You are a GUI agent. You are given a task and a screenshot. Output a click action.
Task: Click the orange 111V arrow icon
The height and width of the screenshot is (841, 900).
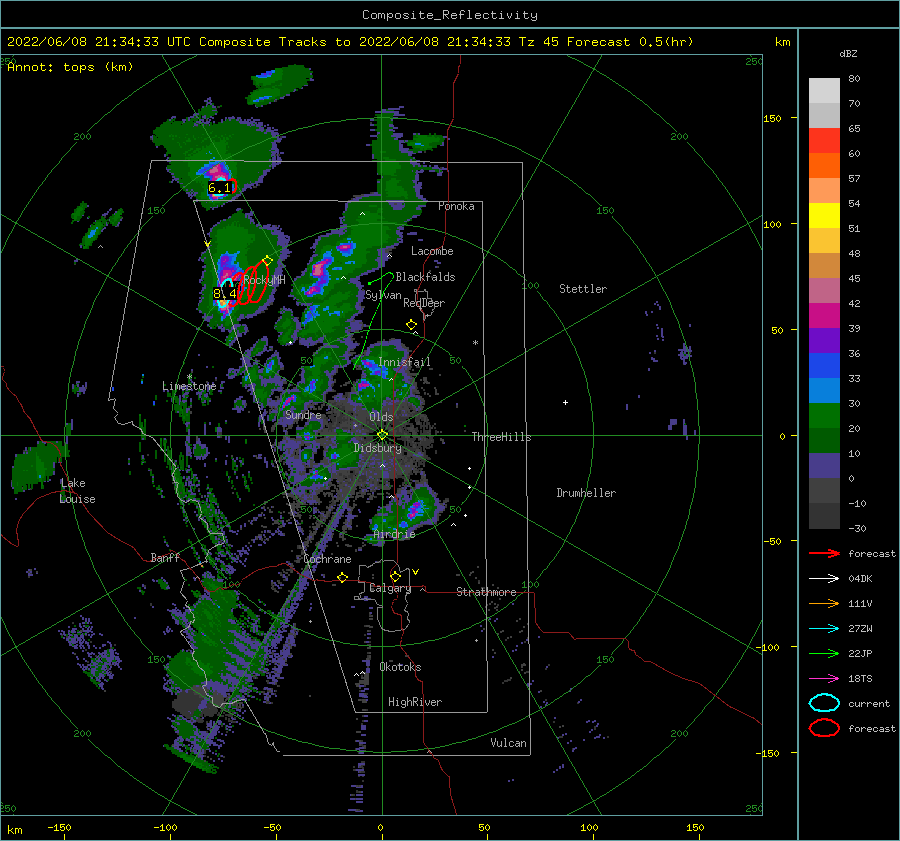tap(824, 603)
